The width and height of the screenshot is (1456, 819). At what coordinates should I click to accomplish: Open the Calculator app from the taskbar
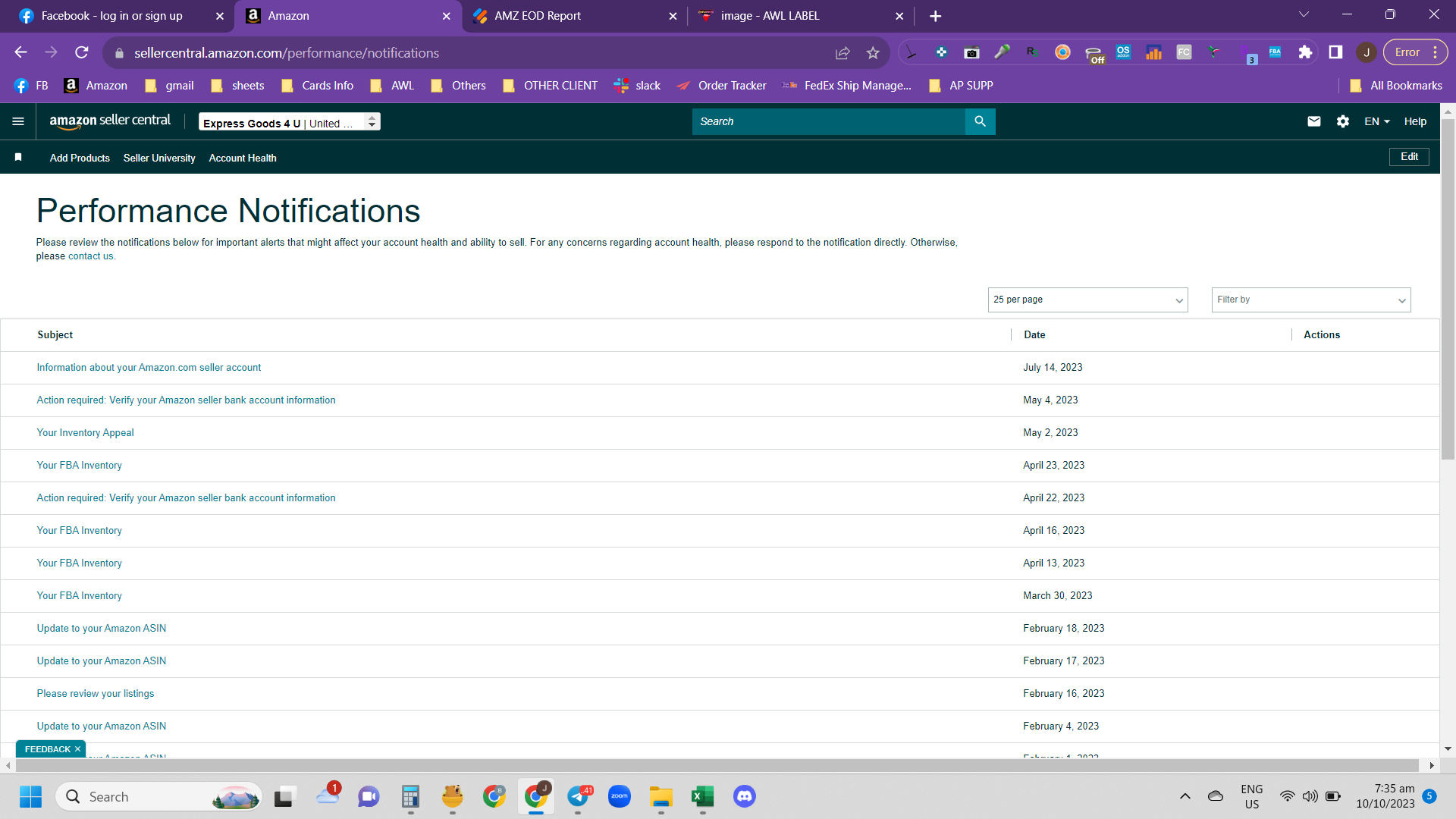click(x=410, y=796)
